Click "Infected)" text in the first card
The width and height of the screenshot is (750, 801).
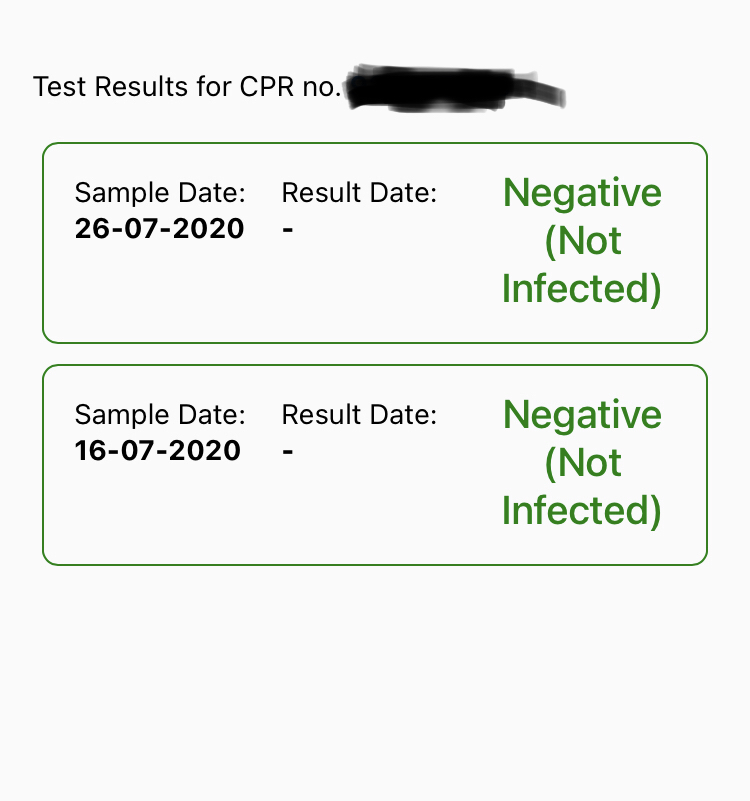pyautogui.click(x=582, y=289)
